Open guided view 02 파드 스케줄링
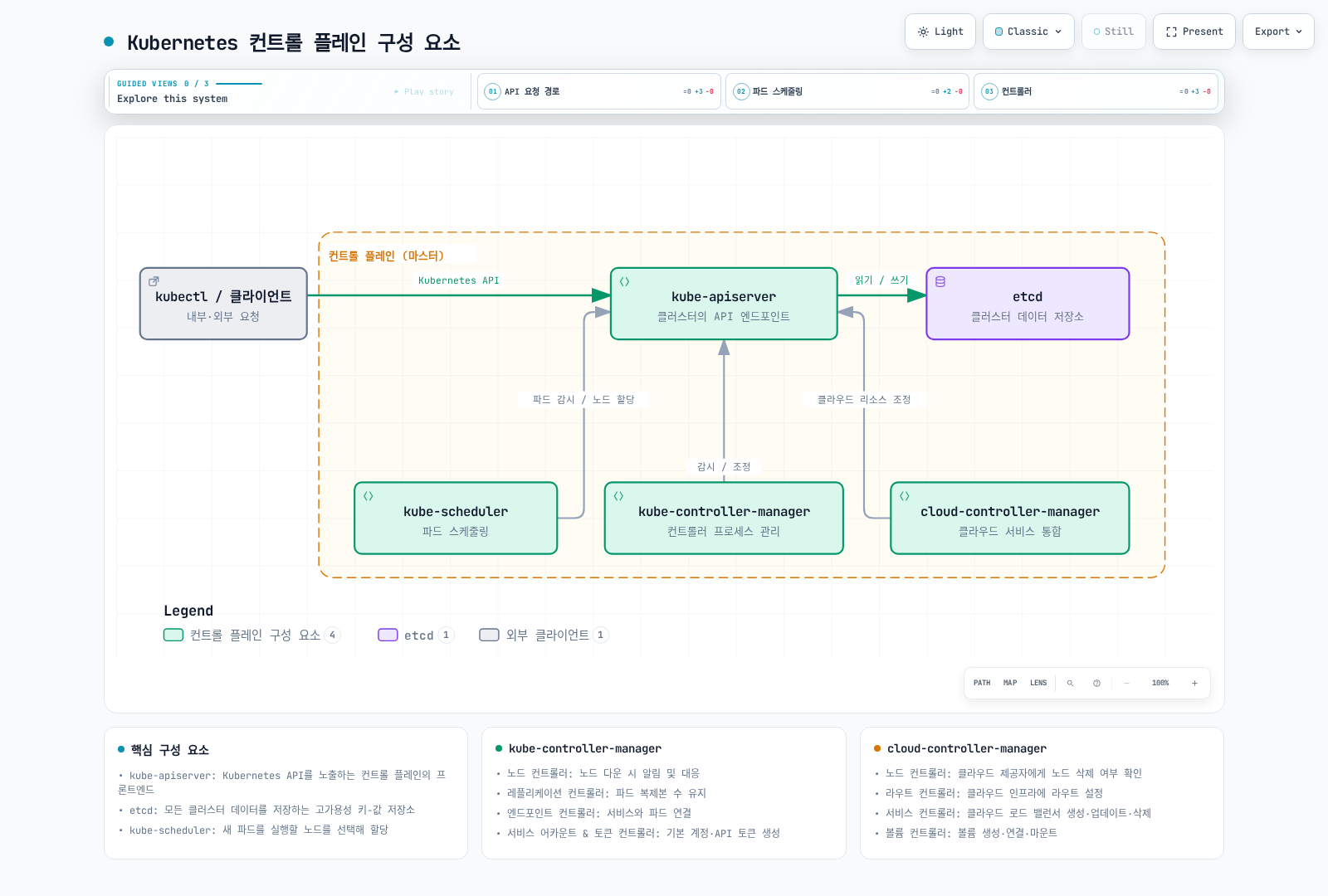 click(847, 91)
